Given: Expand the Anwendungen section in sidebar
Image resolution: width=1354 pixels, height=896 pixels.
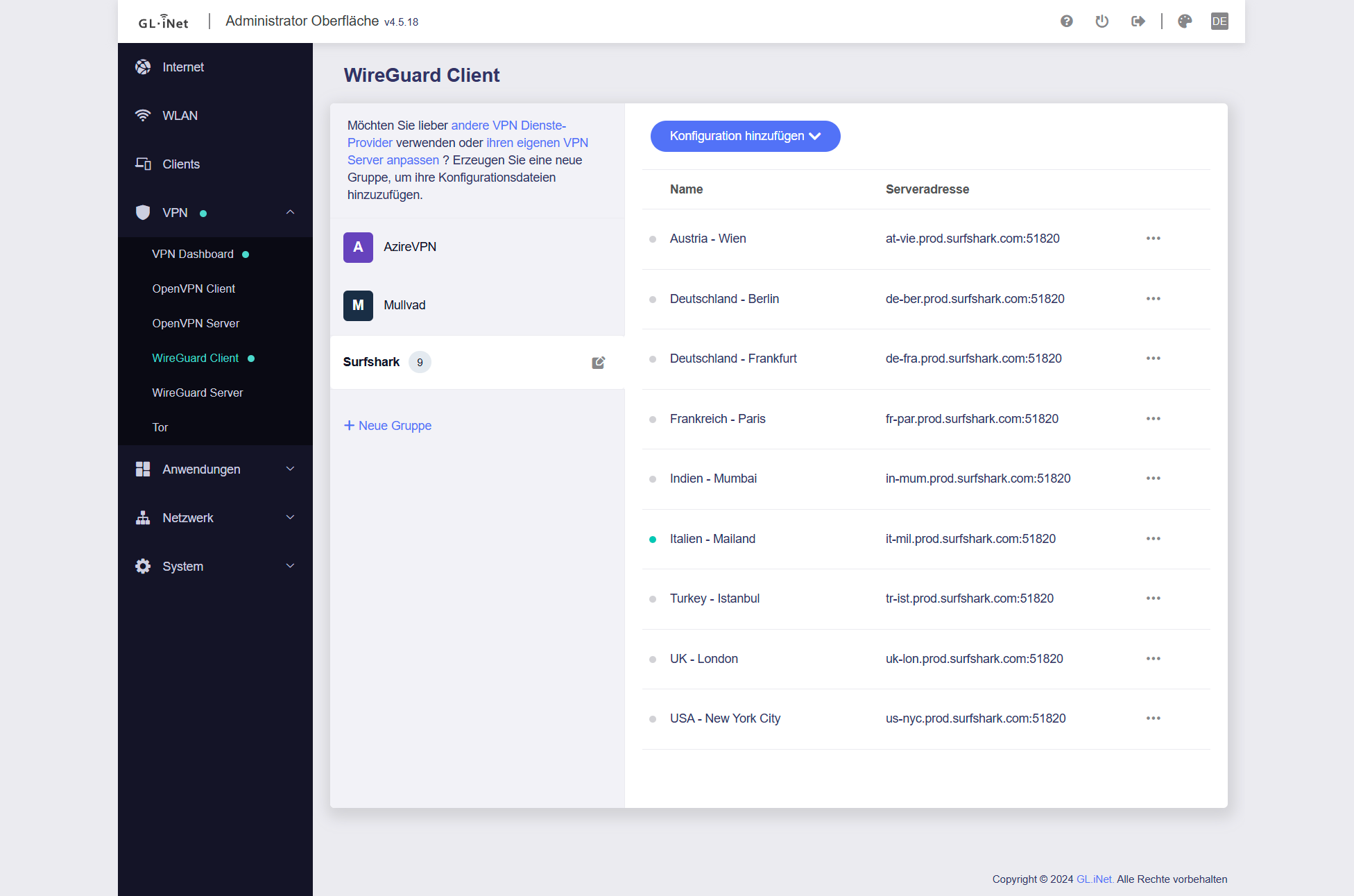Looking at the screenshot, I should point(214,469).
